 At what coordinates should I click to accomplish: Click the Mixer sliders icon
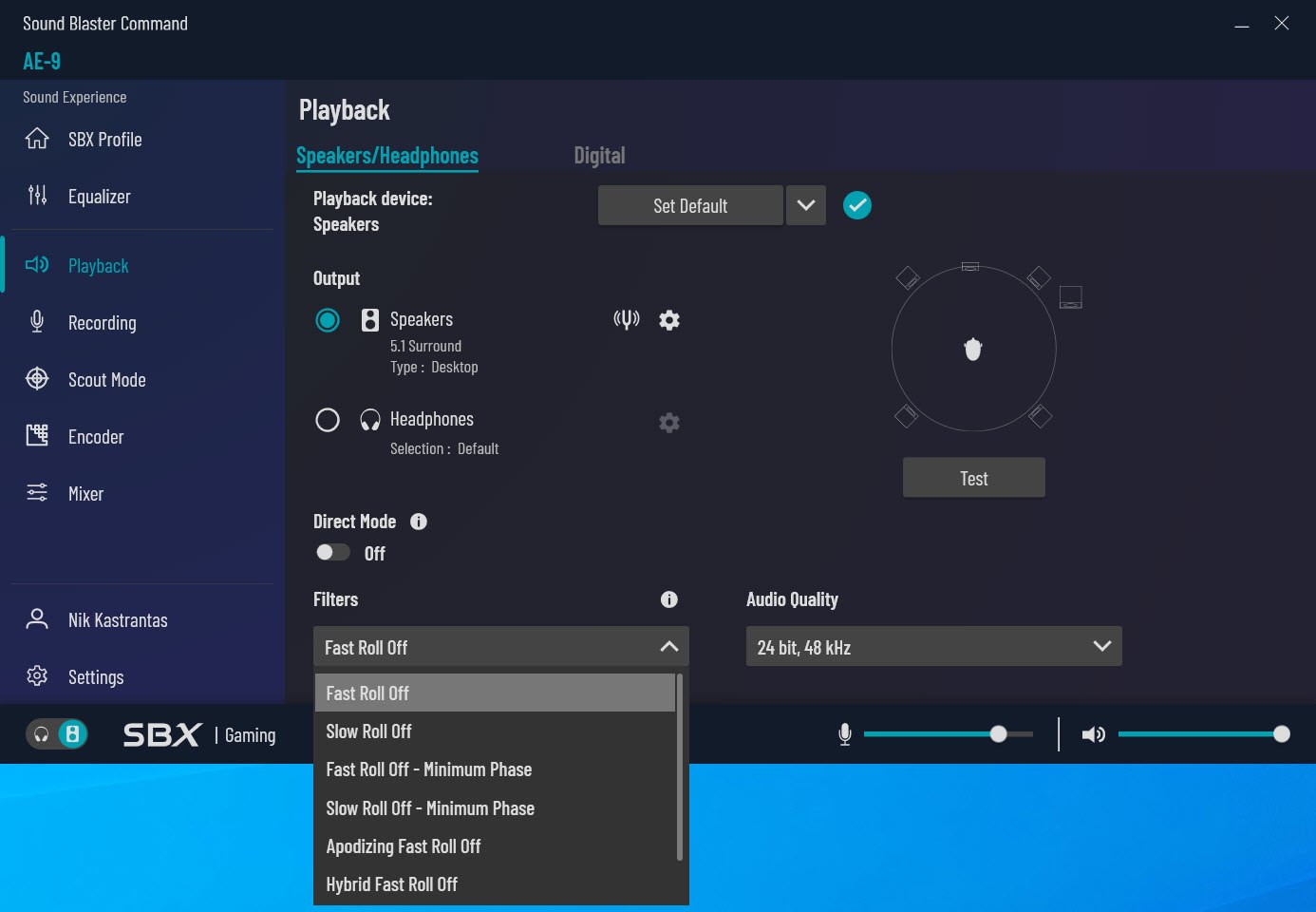coord(37,493)
